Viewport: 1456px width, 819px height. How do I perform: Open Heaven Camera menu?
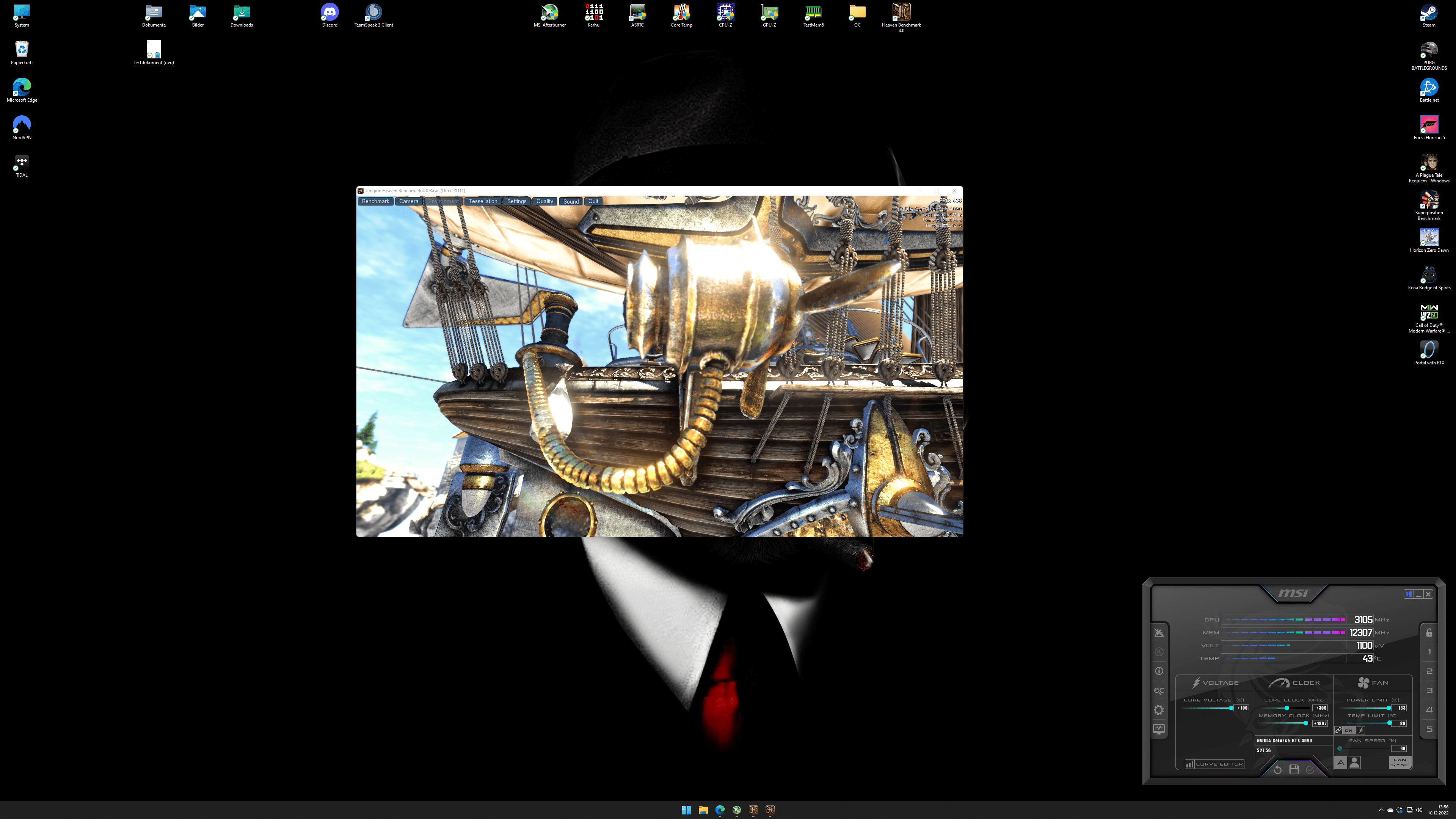coord(409,201)
